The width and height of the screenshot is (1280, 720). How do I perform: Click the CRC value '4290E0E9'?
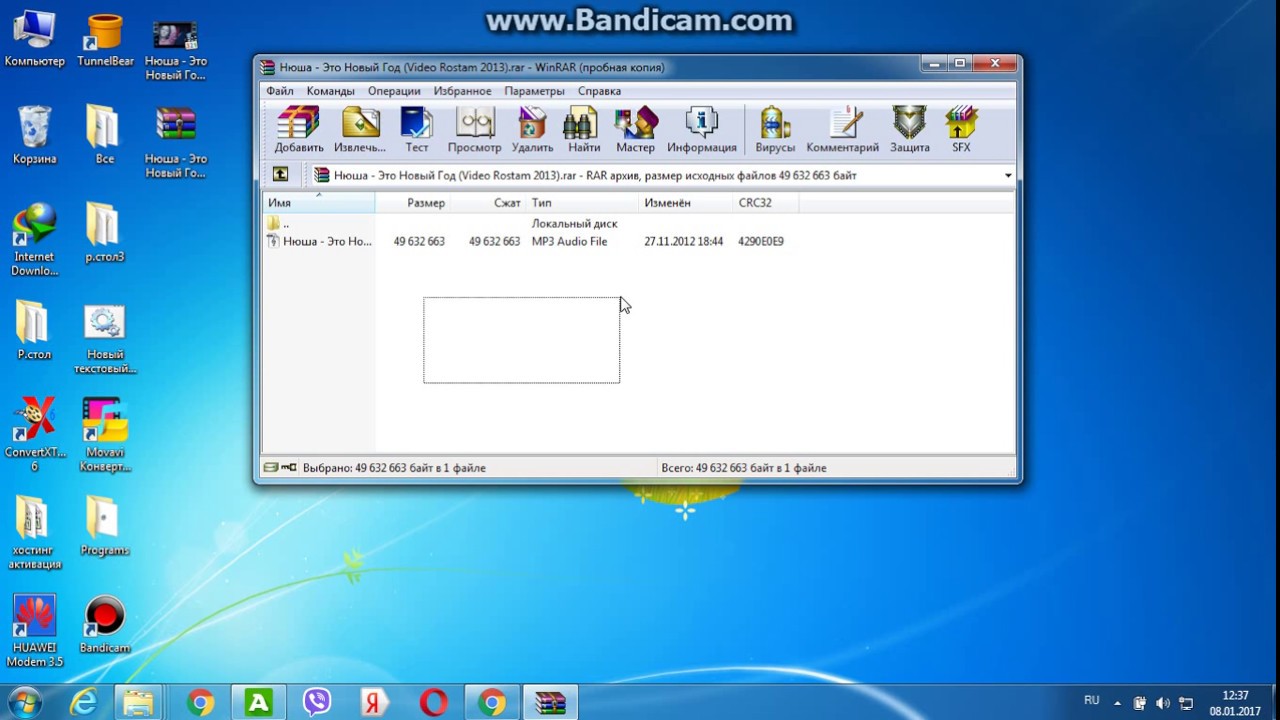[x=761, y=242]
